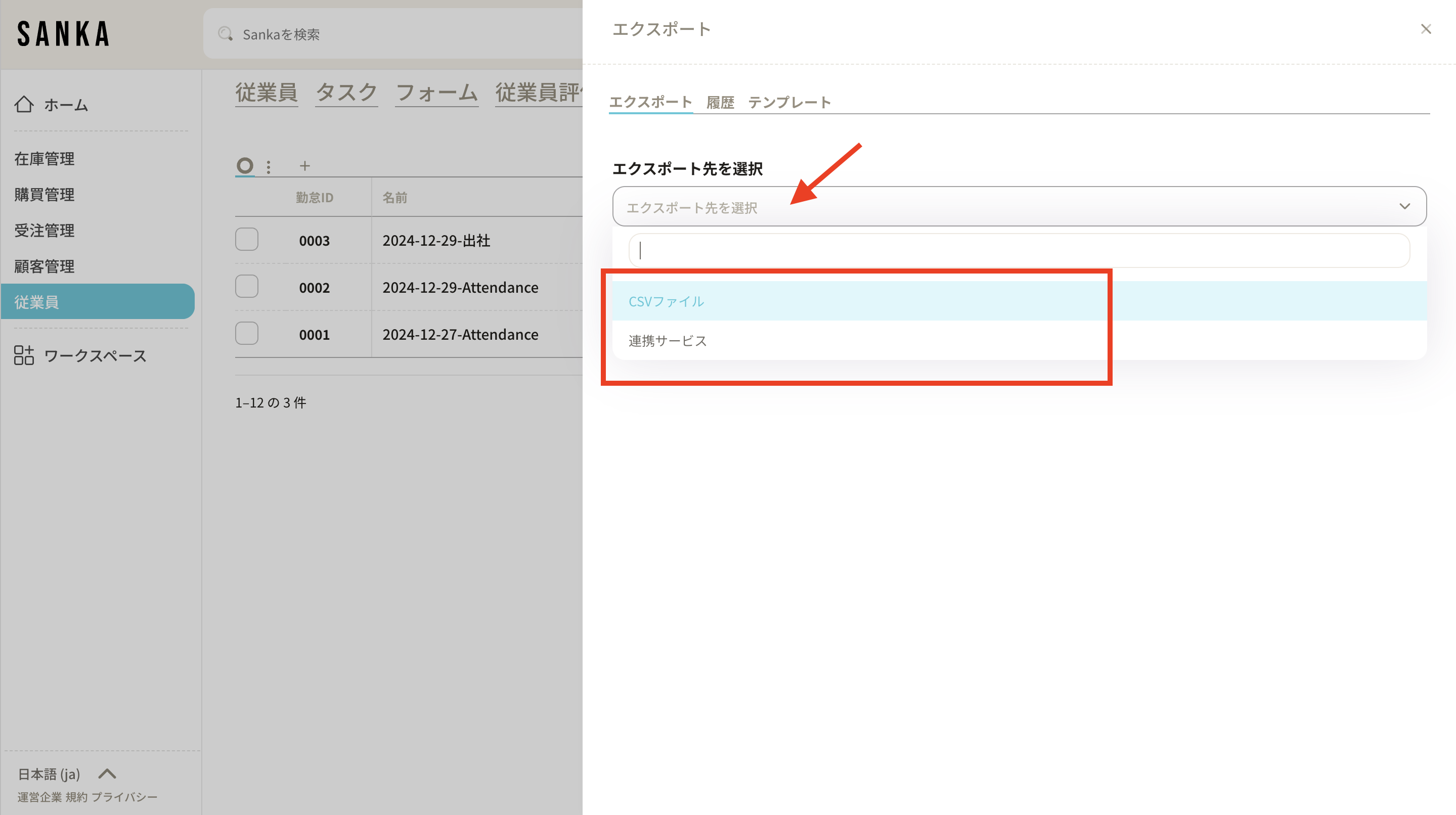This screenshot has height=815, width=1456.
Task: Click cell 2024-12-29-Attendance
Action: click(x=460, y=287)
